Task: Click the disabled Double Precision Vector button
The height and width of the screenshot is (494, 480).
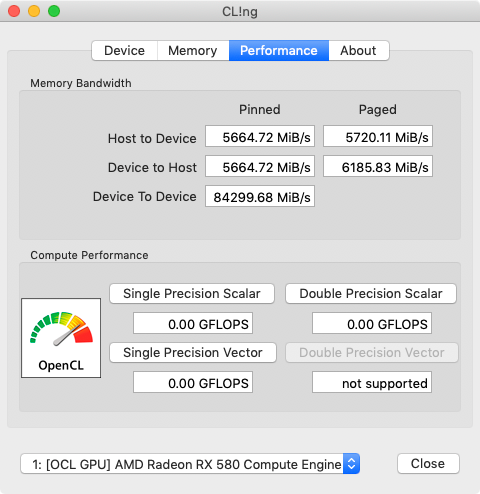Action: pyautogui.click(x=372, y=353)
